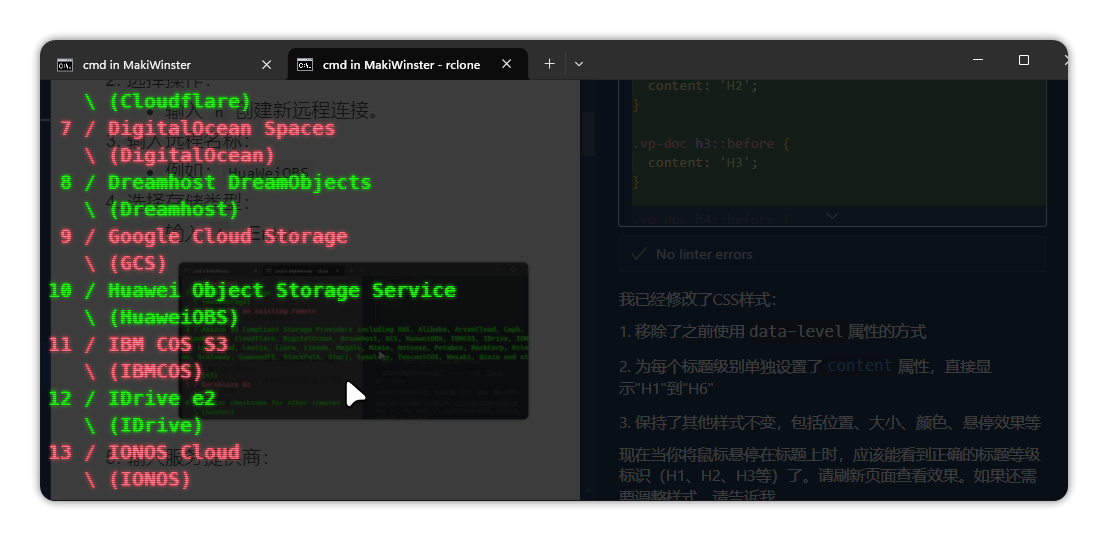This screenshot has width=1108, height=541.
Task: Click the data-level inline code text
Action: click(x=796, y=331)
